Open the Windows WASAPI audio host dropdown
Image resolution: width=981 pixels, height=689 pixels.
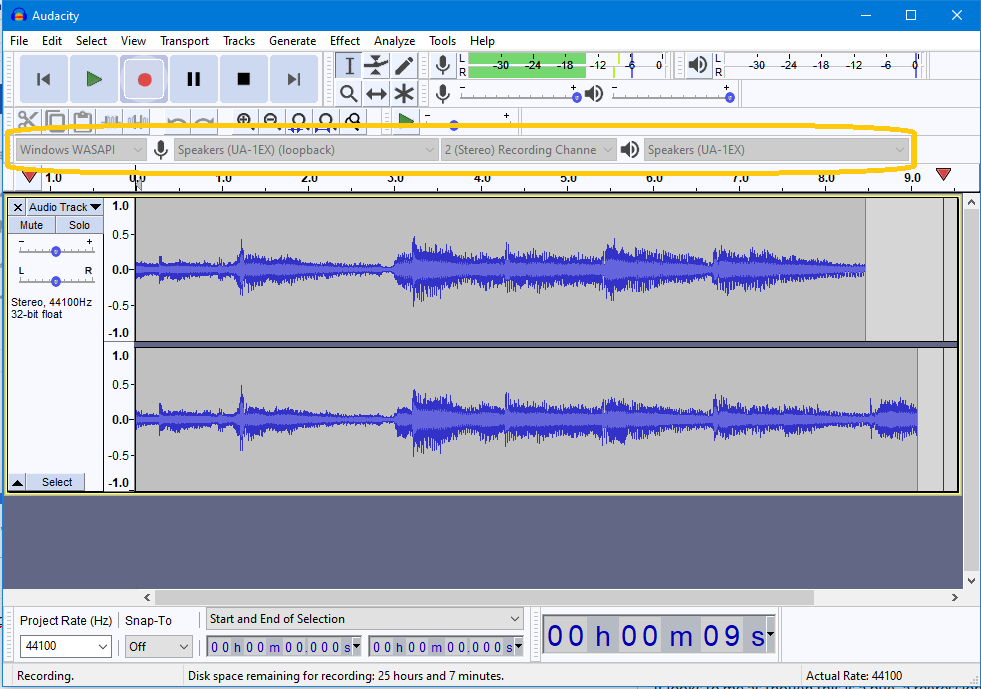(x=81, y=150)
